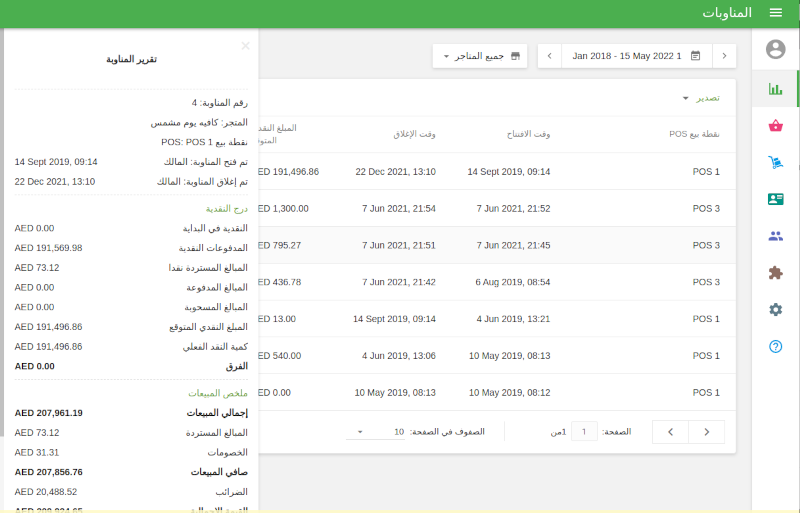Click the الفرق difference row label

(237, 366)
